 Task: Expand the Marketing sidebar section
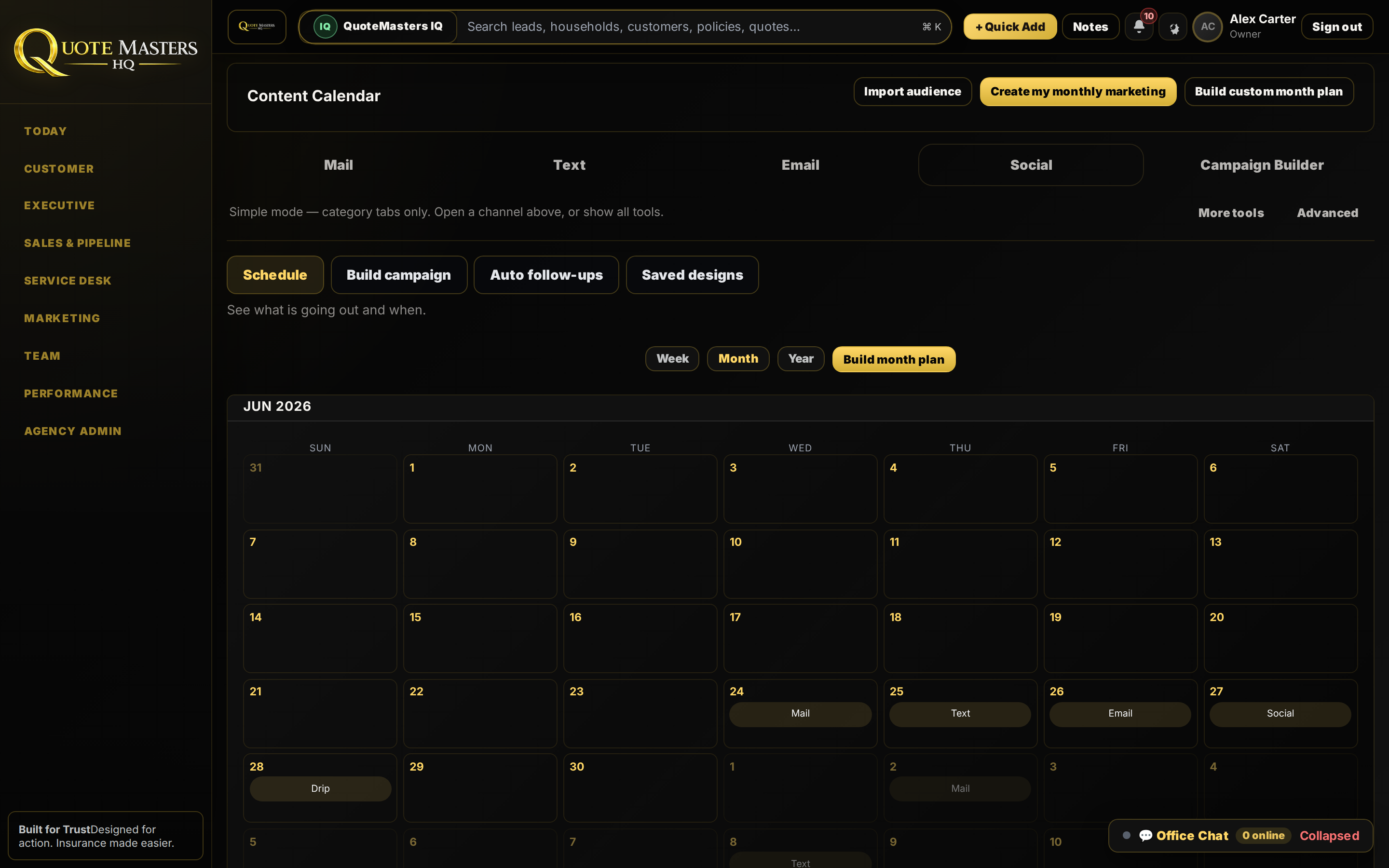(x=62, y=318)
